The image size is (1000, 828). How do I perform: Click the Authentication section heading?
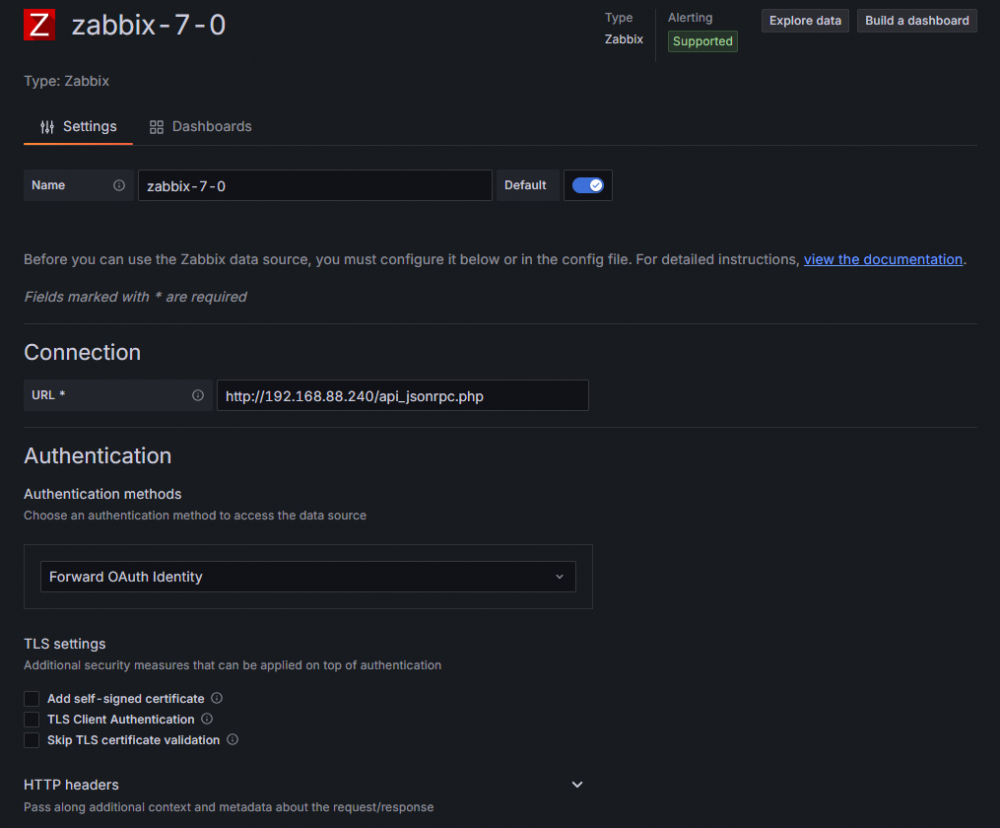coord(98,455)
